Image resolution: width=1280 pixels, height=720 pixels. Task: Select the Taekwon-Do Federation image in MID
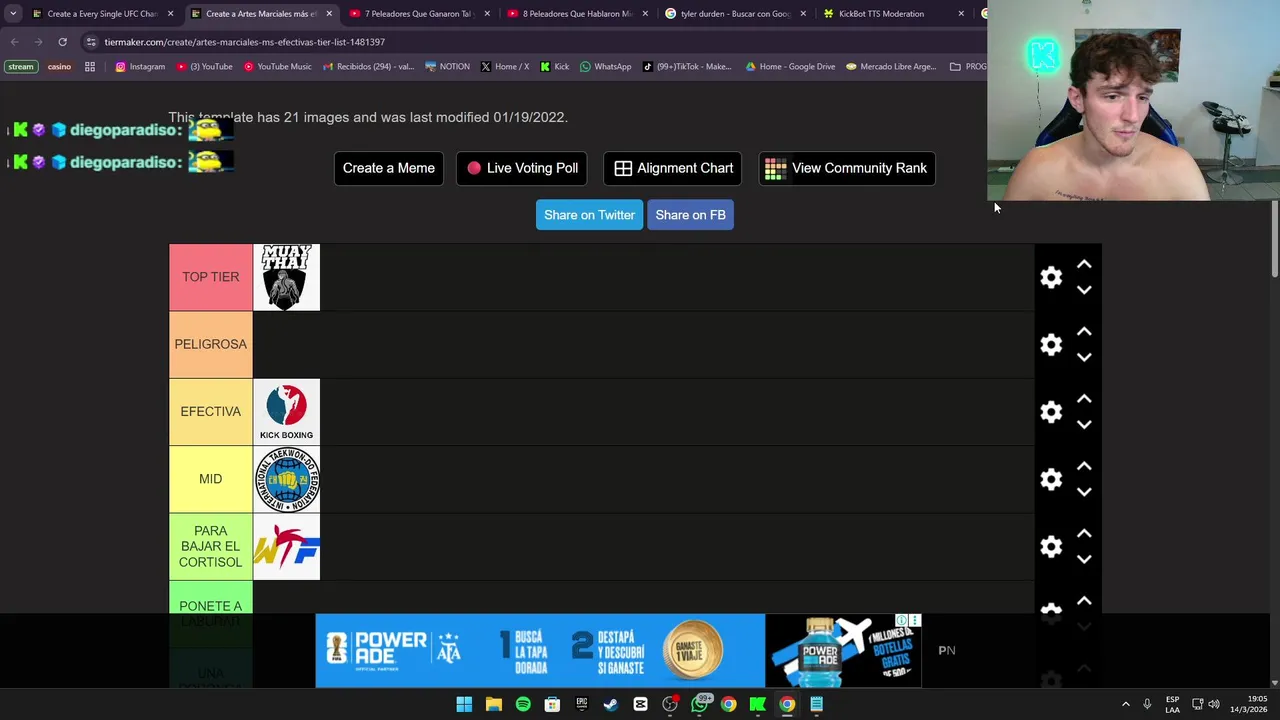click(286, 479)
